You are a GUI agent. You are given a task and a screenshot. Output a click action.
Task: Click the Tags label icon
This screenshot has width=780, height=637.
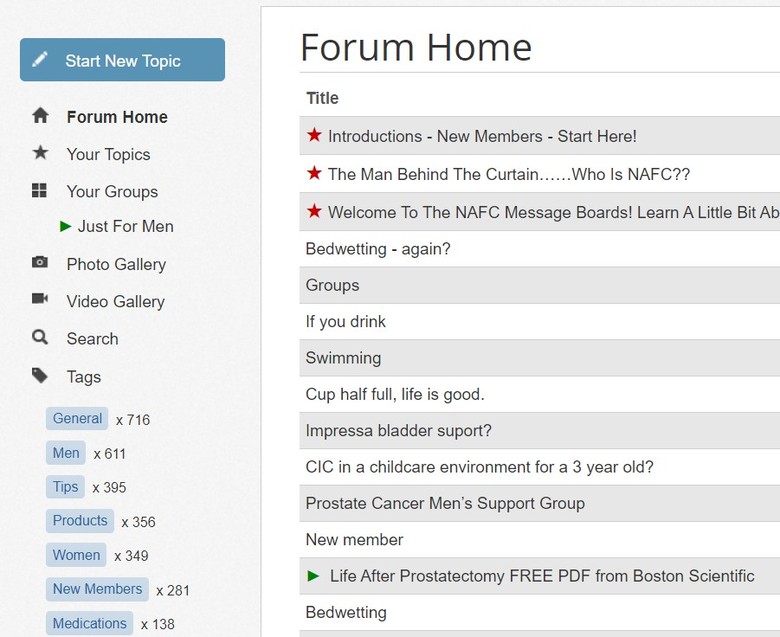coord(40,376)
